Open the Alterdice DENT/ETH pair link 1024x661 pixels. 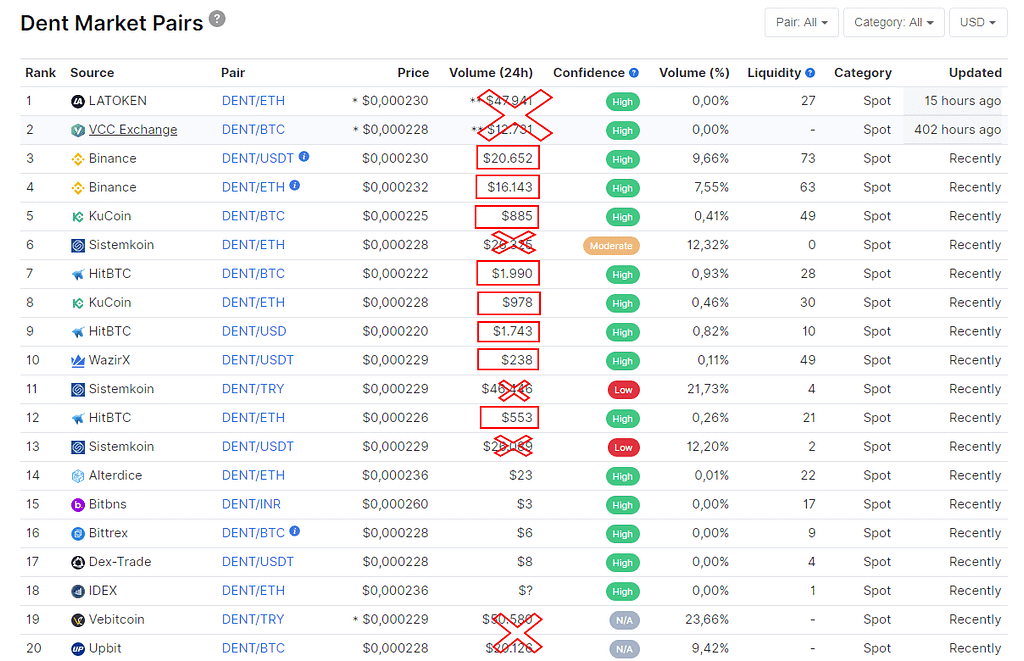tap(253, 476)
